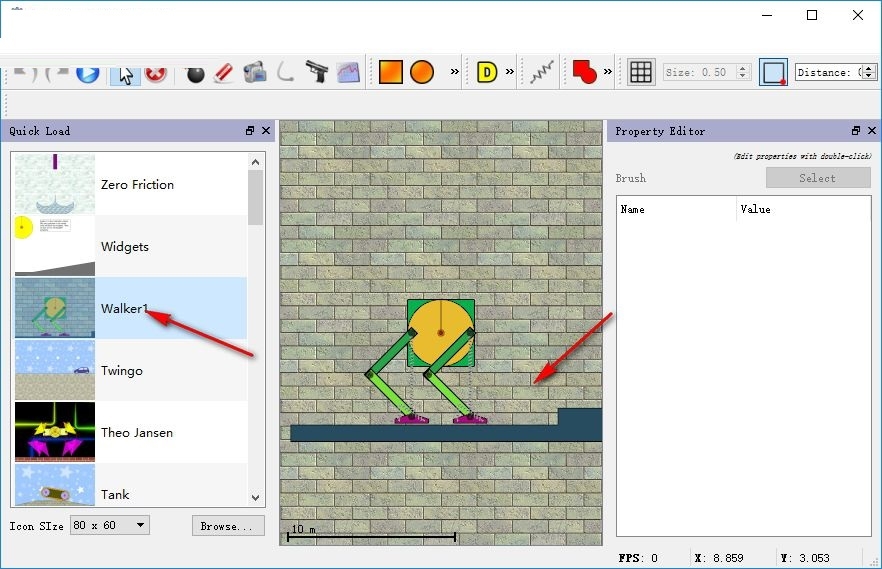Image resolution: width=882 pixels, height=569 pixels.
Task: Click the yellow D distance joint icon
Action: [487, 72]
